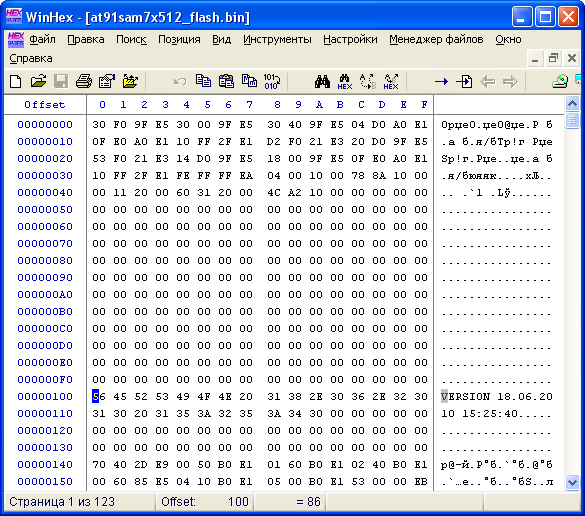Open Find Hex Values binoculars icon

tap(345, 81)
